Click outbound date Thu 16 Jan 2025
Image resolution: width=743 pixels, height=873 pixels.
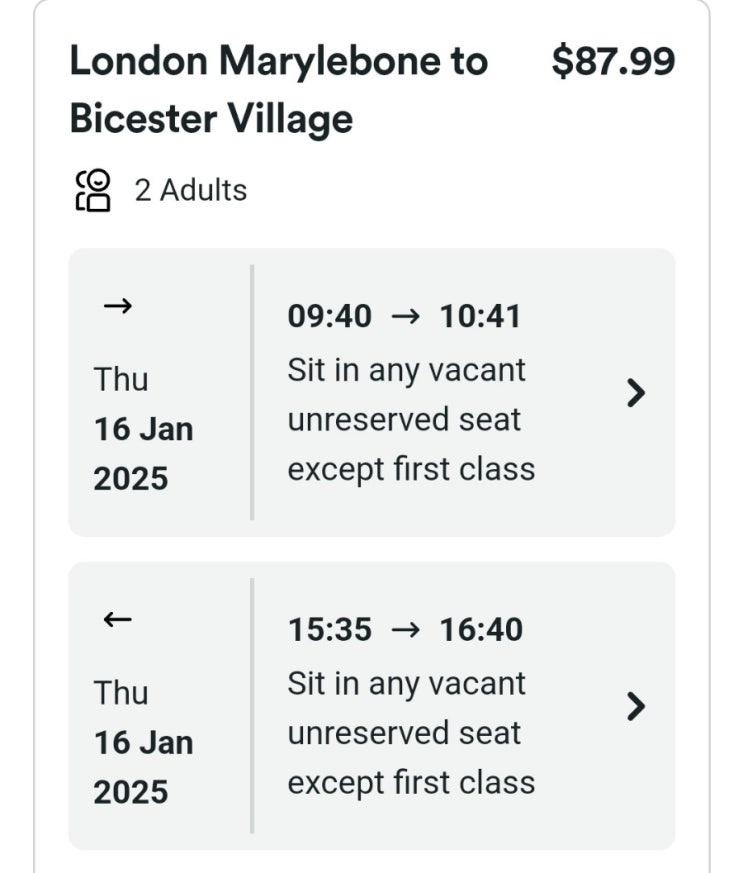pyautogui.click(x=143, y=429)
